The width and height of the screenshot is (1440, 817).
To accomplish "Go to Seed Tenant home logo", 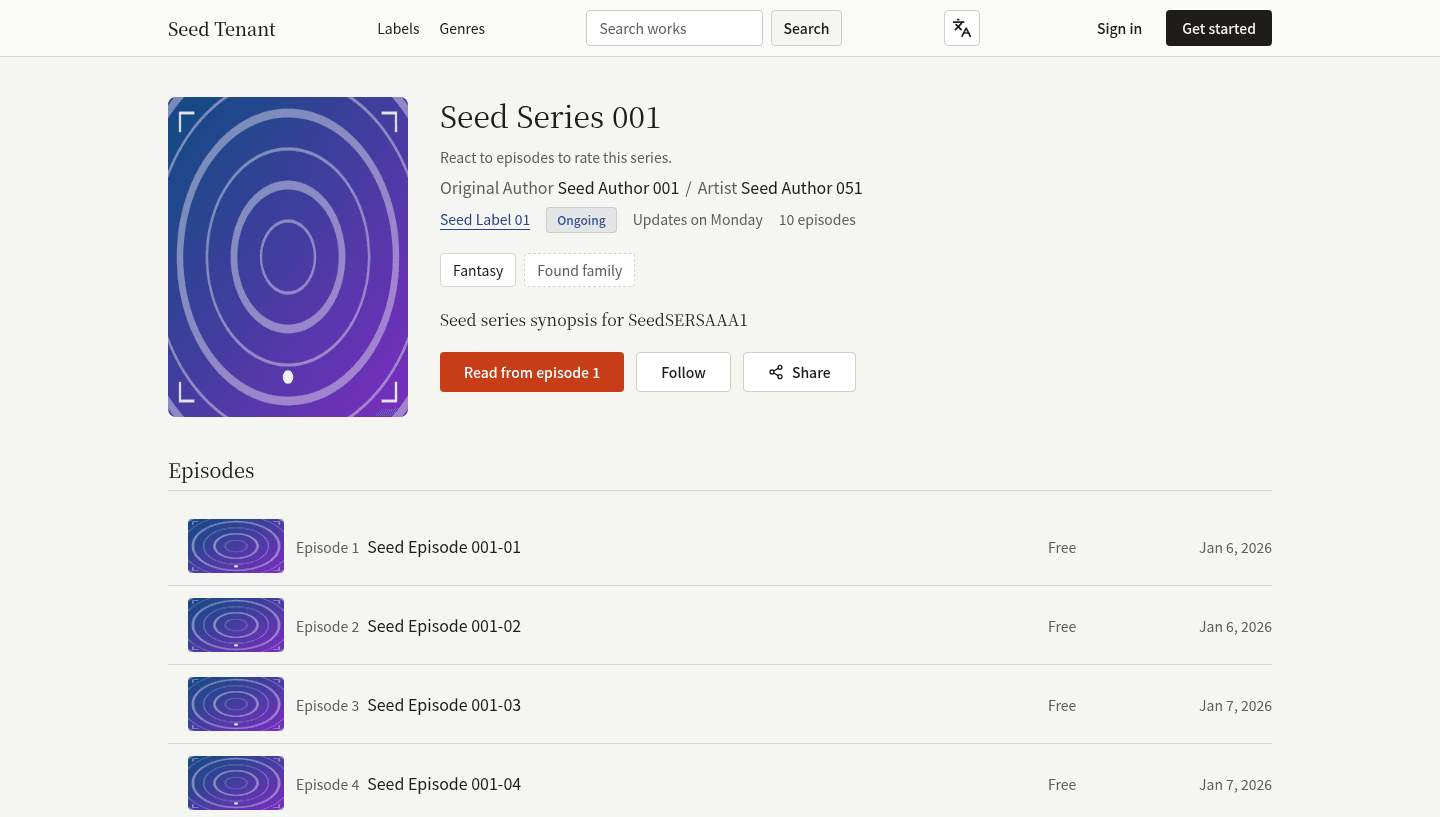I will pos(222,29).
